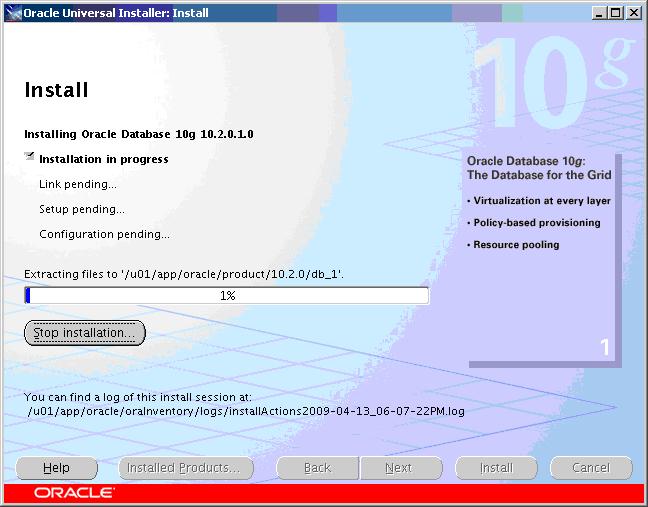Viewport: 648px width, 507px height.
Task: Click the 1% extraction progress bar
Action: point(227,295)
